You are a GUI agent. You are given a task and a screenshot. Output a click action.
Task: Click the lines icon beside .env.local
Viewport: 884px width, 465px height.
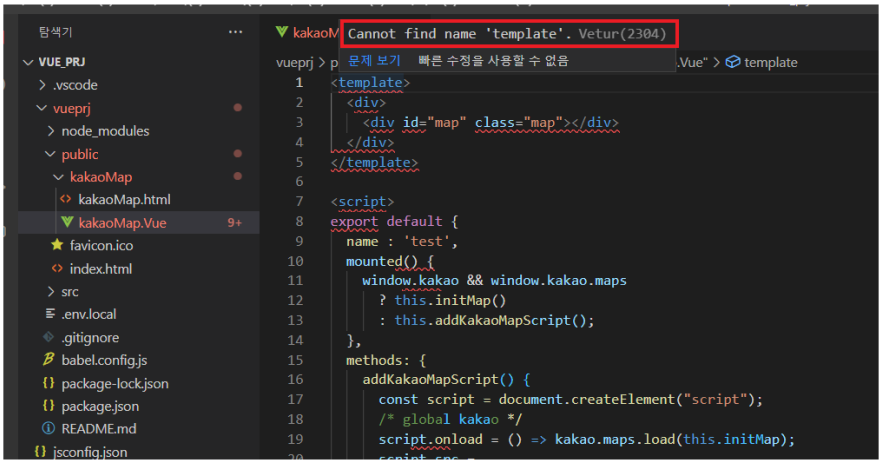[x=50, y=314]
